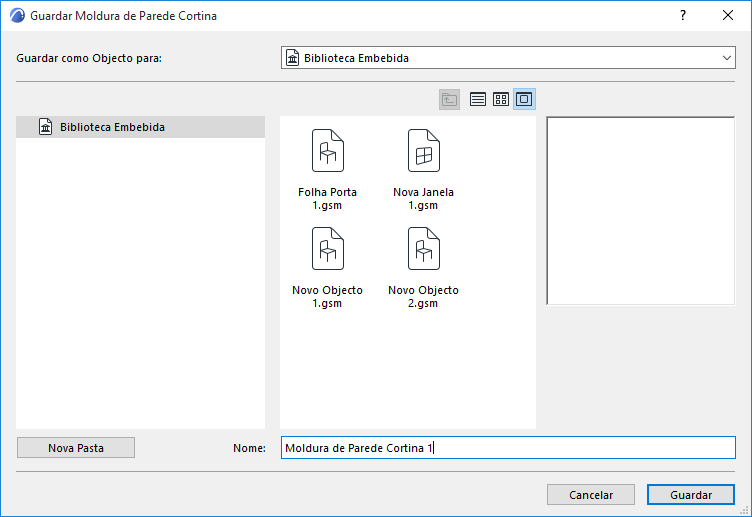Open help with question mark button

coord(683,15)
